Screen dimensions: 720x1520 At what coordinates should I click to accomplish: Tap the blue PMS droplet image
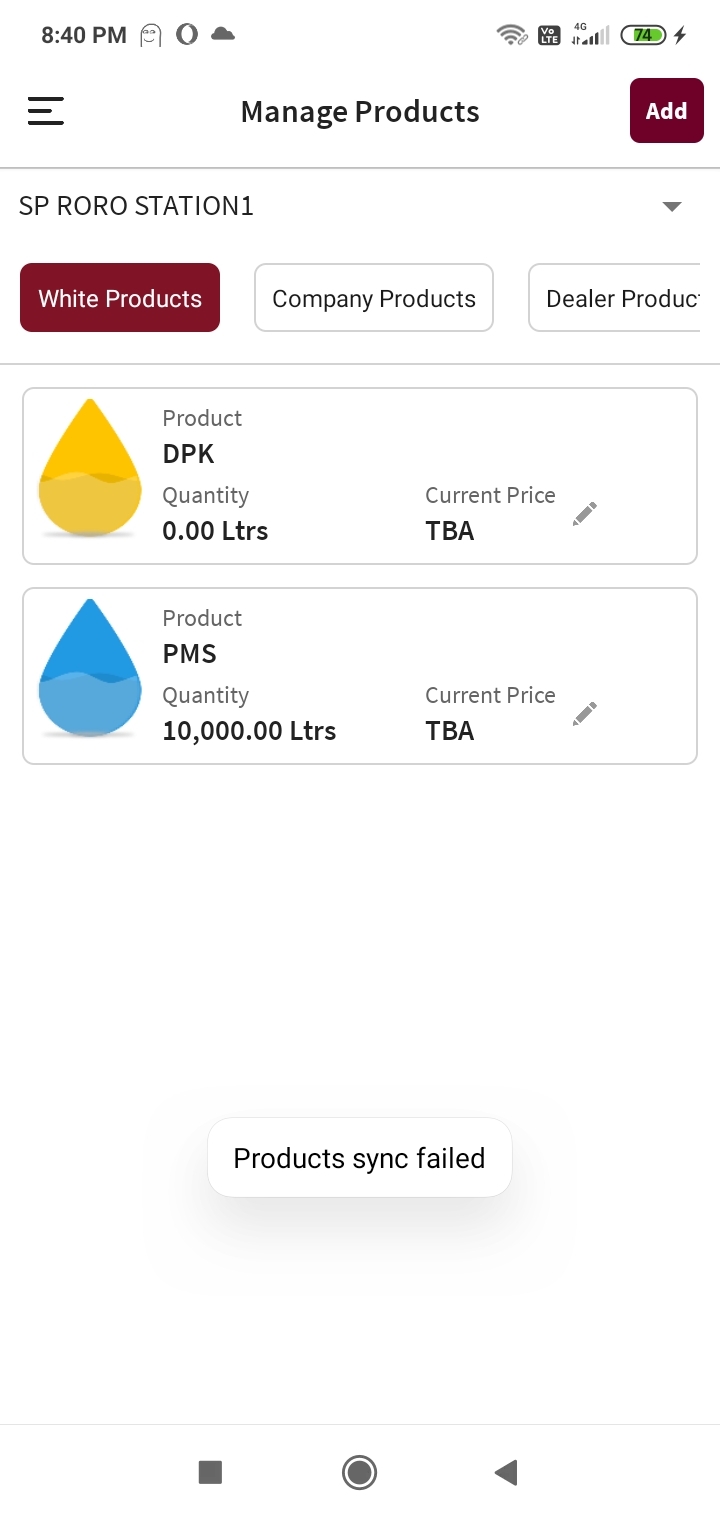(x=90, y=668)
